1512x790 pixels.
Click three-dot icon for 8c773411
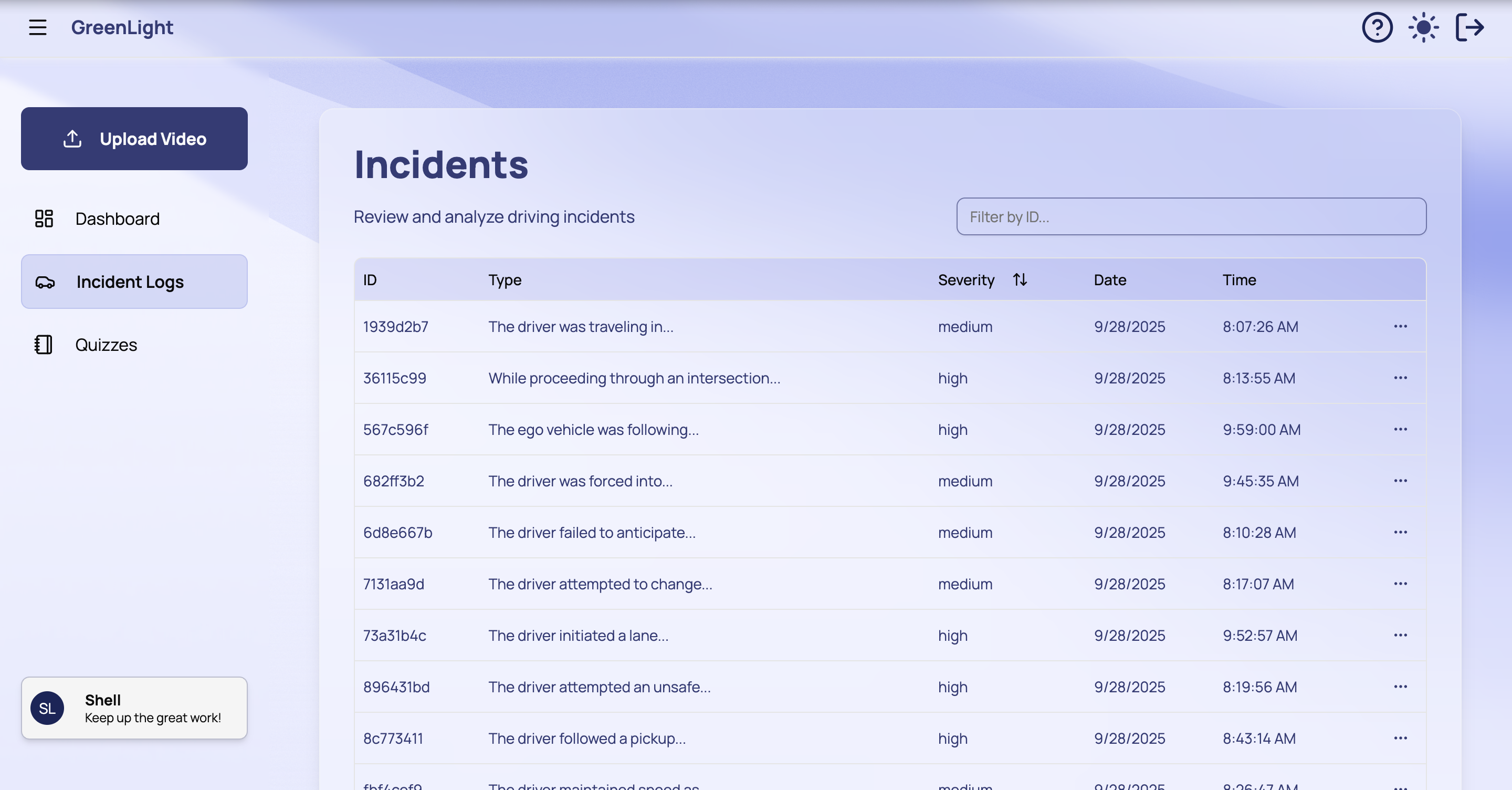point(1401,739)
